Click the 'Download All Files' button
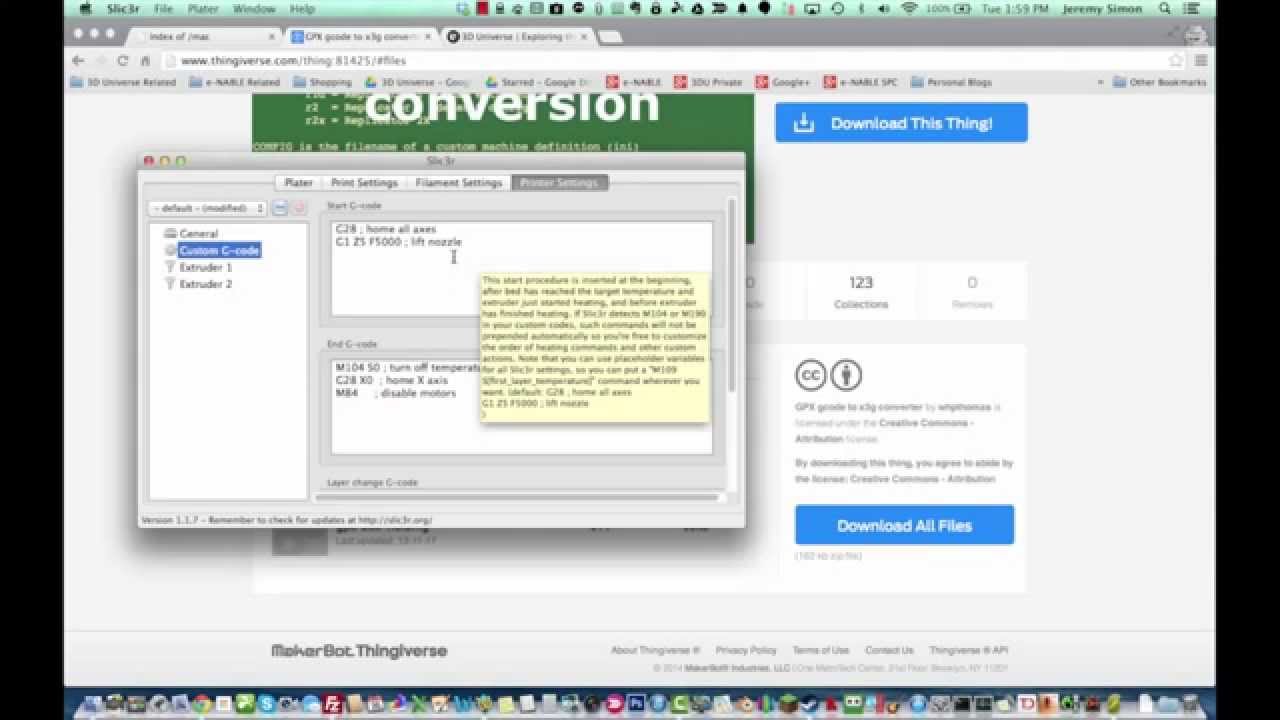Screen dimensions: 1280x720 (904, 525)
